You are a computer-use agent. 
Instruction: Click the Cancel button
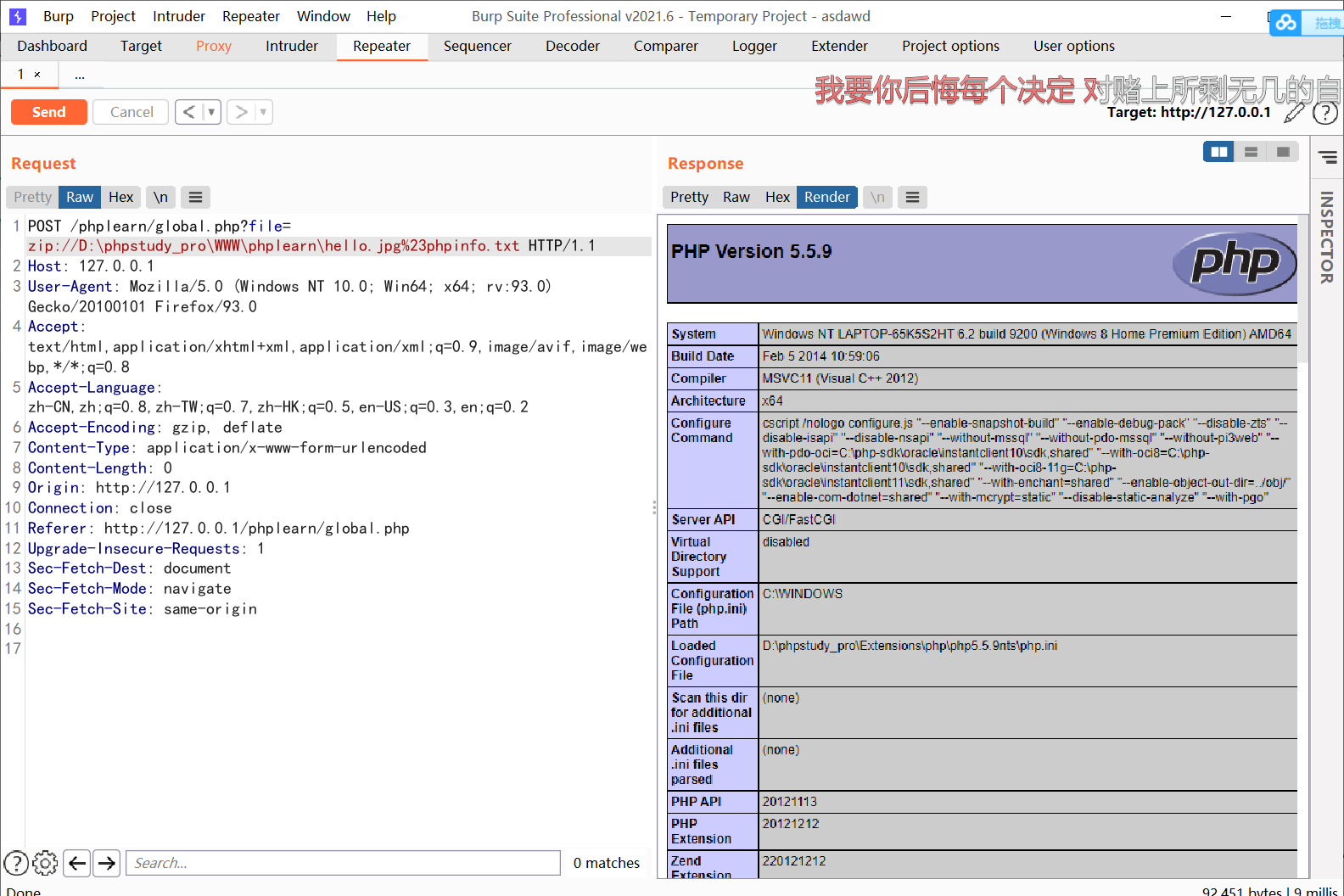[x=132, y=112]
